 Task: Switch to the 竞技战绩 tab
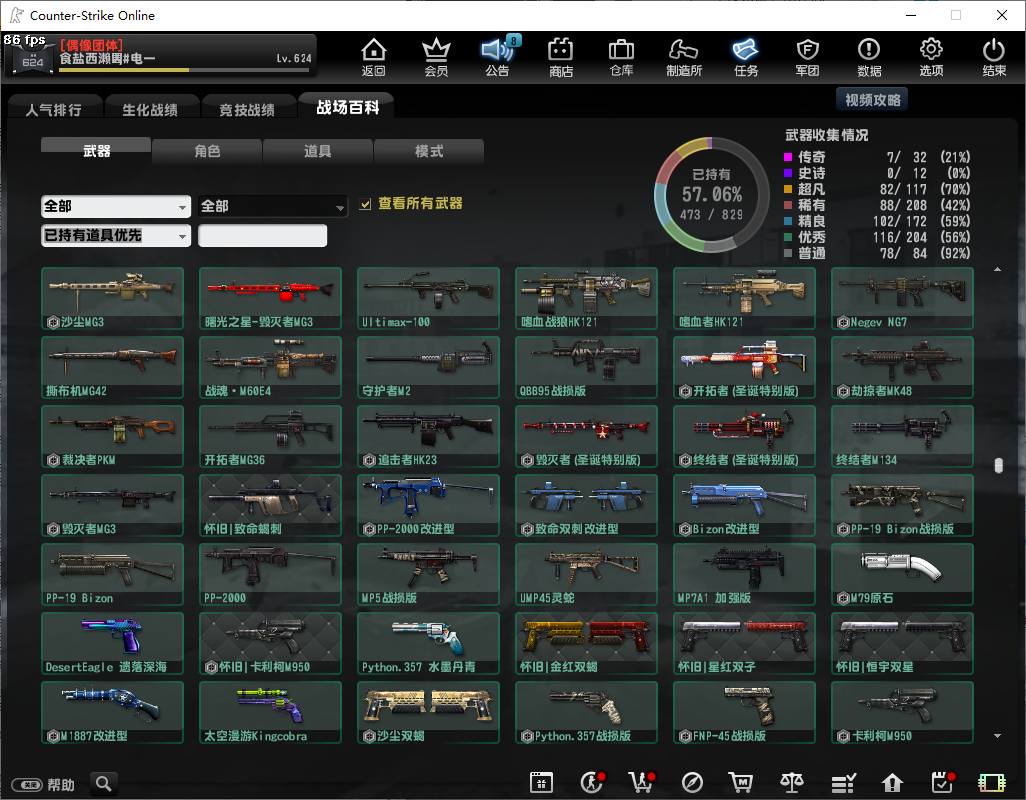click(247, 109)
